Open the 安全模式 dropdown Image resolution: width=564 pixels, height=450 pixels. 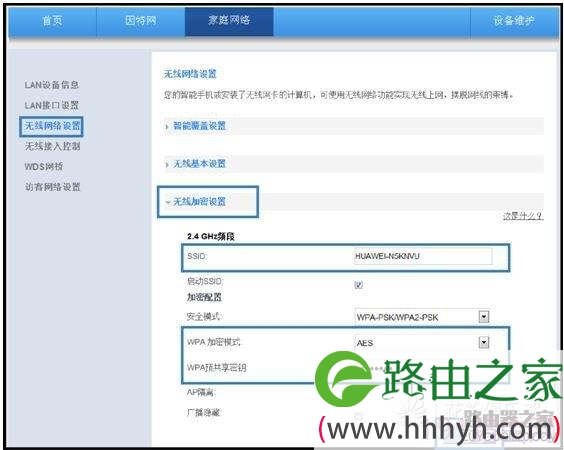pyautogui.click(x=422, y=317)
